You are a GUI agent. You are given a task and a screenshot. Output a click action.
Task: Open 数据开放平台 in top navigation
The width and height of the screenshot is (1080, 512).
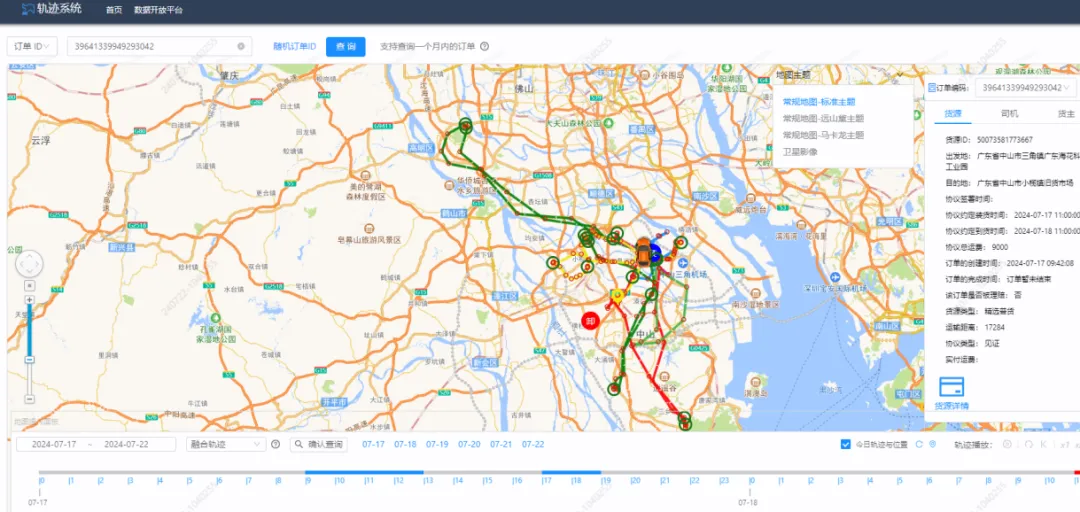click(157, 9)
